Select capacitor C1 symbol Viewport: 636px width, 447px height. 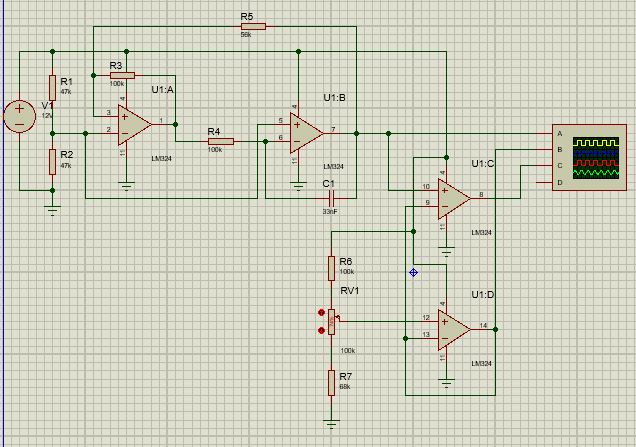(331, 198)
